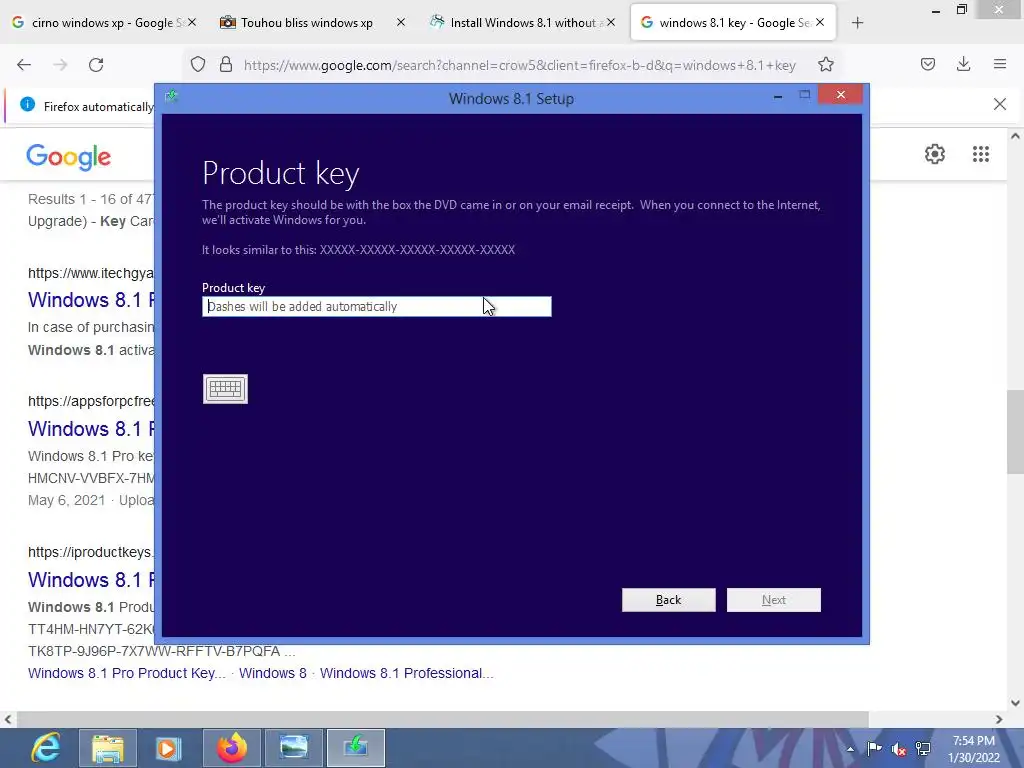Click the scroll down arrow in Firefox
The height and width of the screenshot is (768, 1024).
(x=1015, y=703)
